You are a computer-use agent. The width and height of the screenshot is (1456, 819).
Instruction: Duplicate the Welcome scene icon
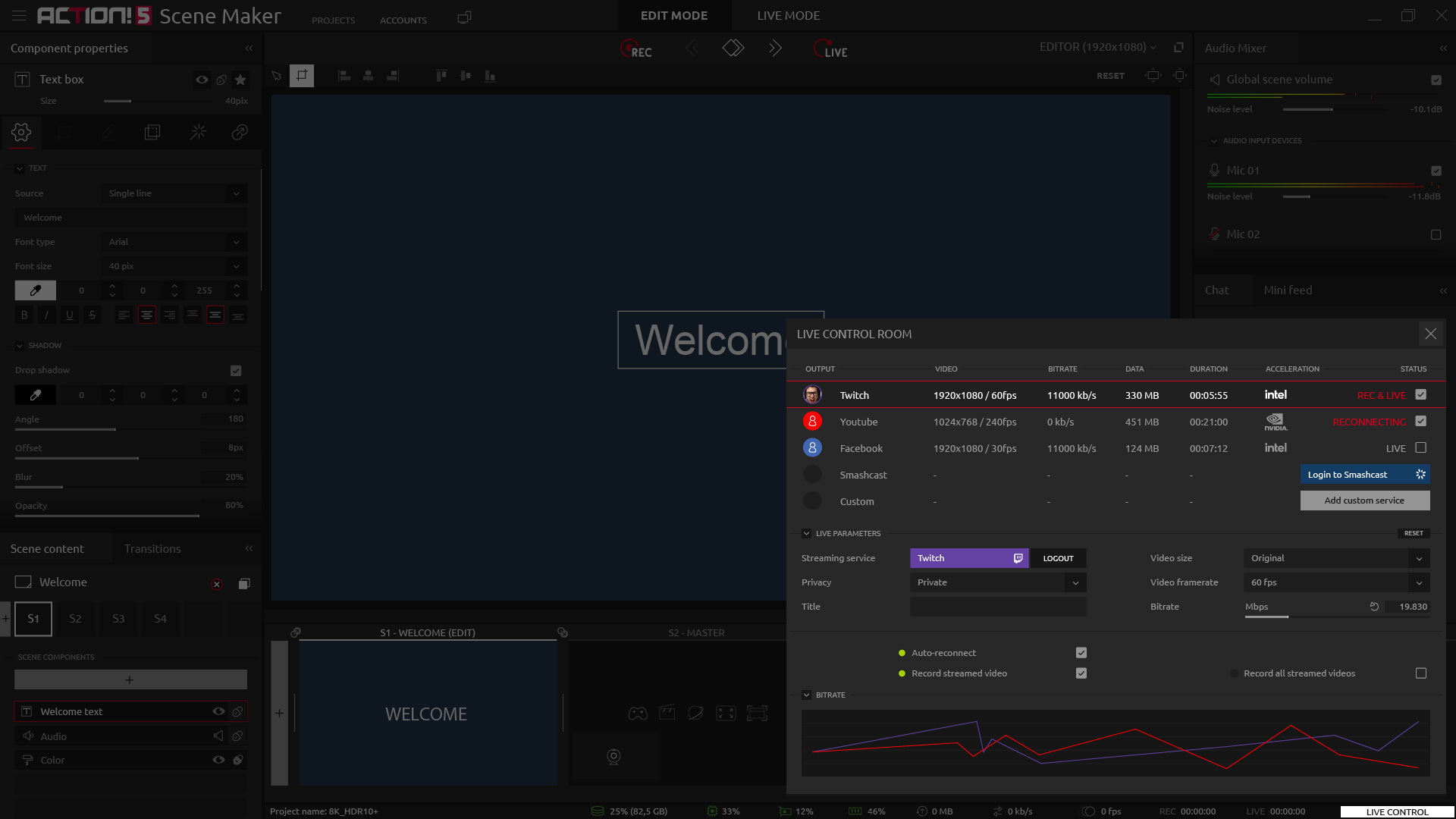click(244, 583)
